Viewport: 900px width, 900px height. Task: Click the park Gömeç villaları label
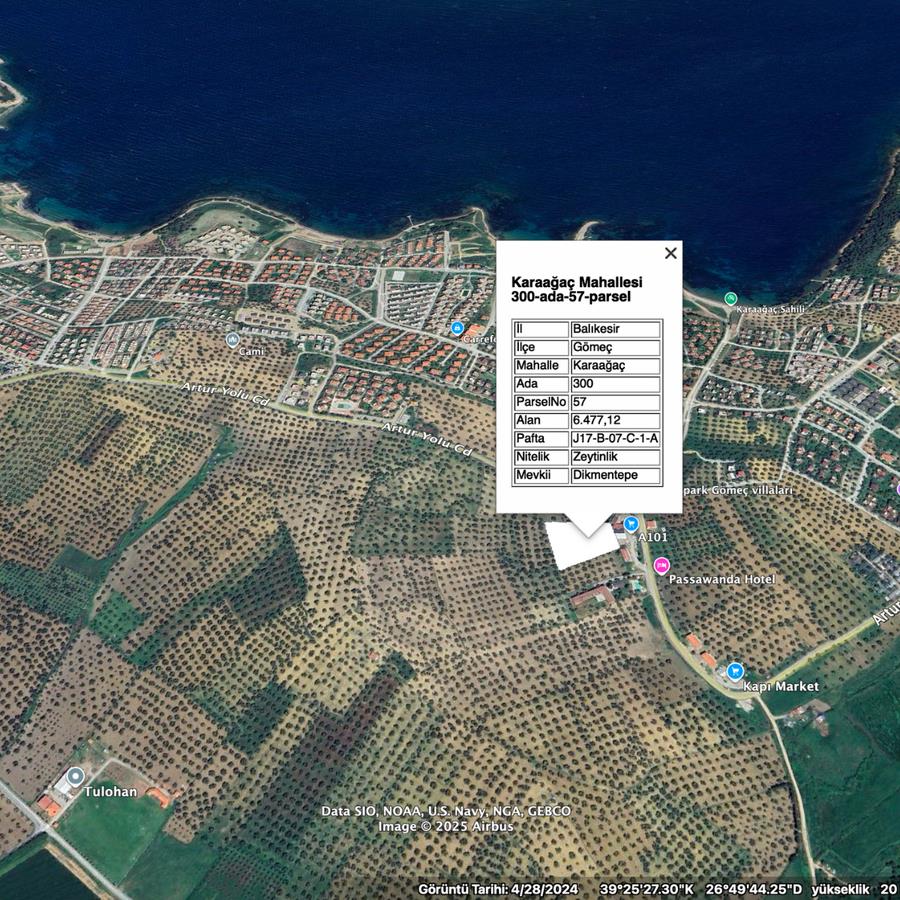click(738, 491)
